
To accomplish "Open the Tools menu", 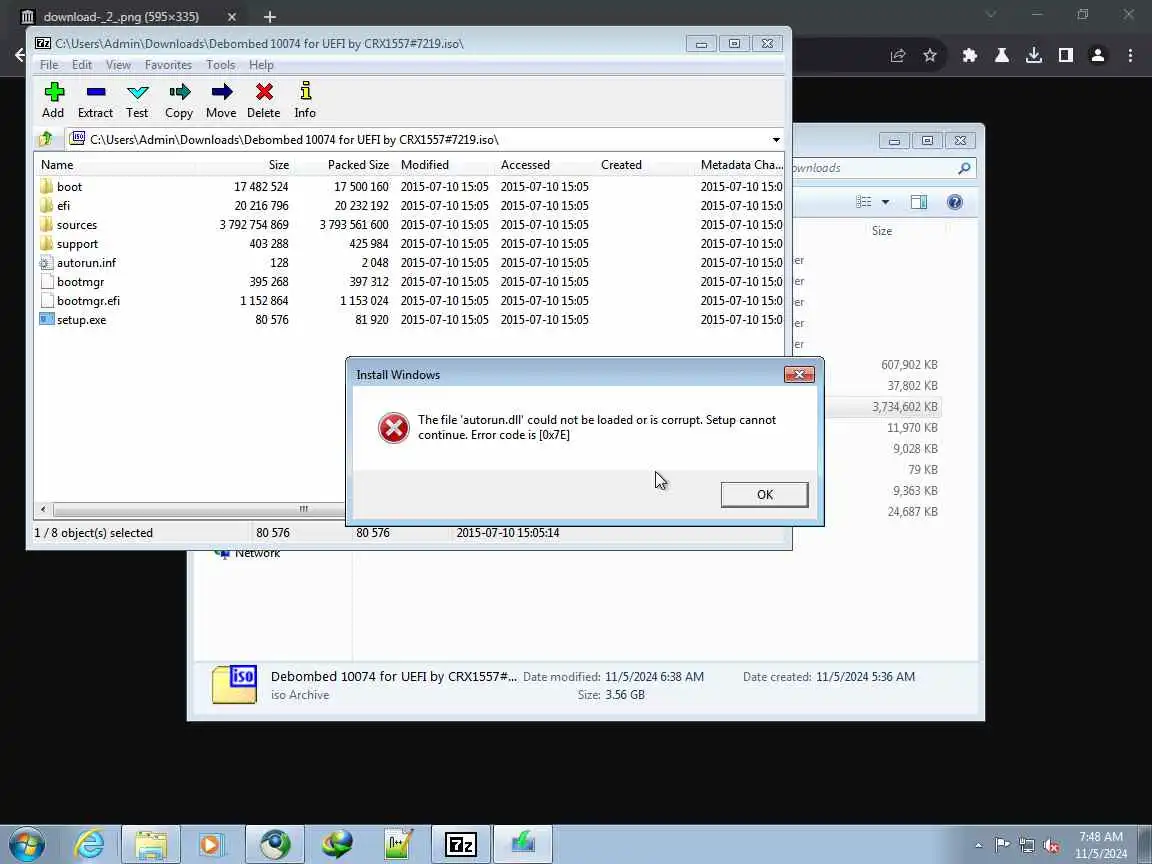I will coord(220,65).
